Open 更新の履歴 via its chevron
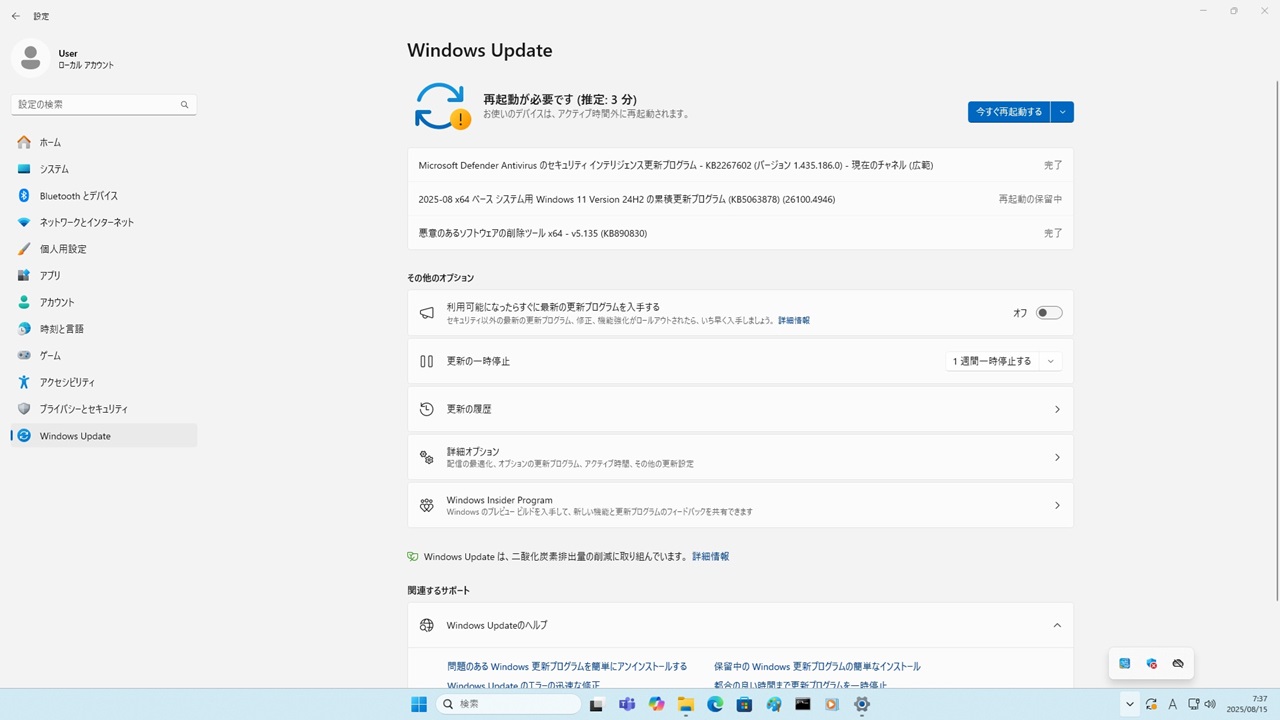 click(x=1057, y=409)
